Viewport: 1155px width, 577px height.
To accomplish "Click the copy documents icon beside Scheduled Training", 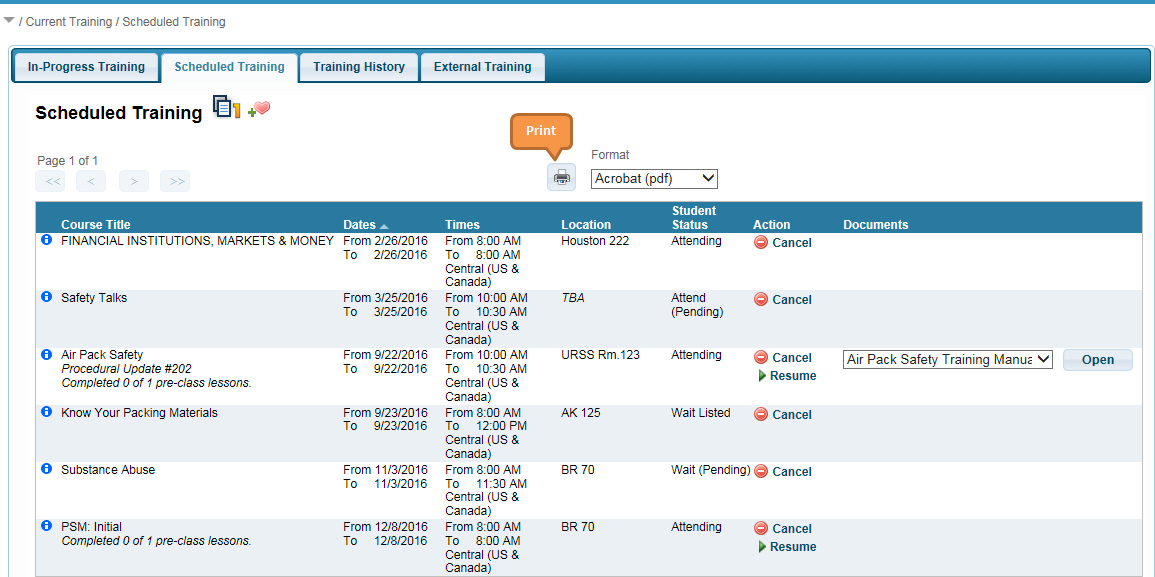I will click(x=226, y=107).
